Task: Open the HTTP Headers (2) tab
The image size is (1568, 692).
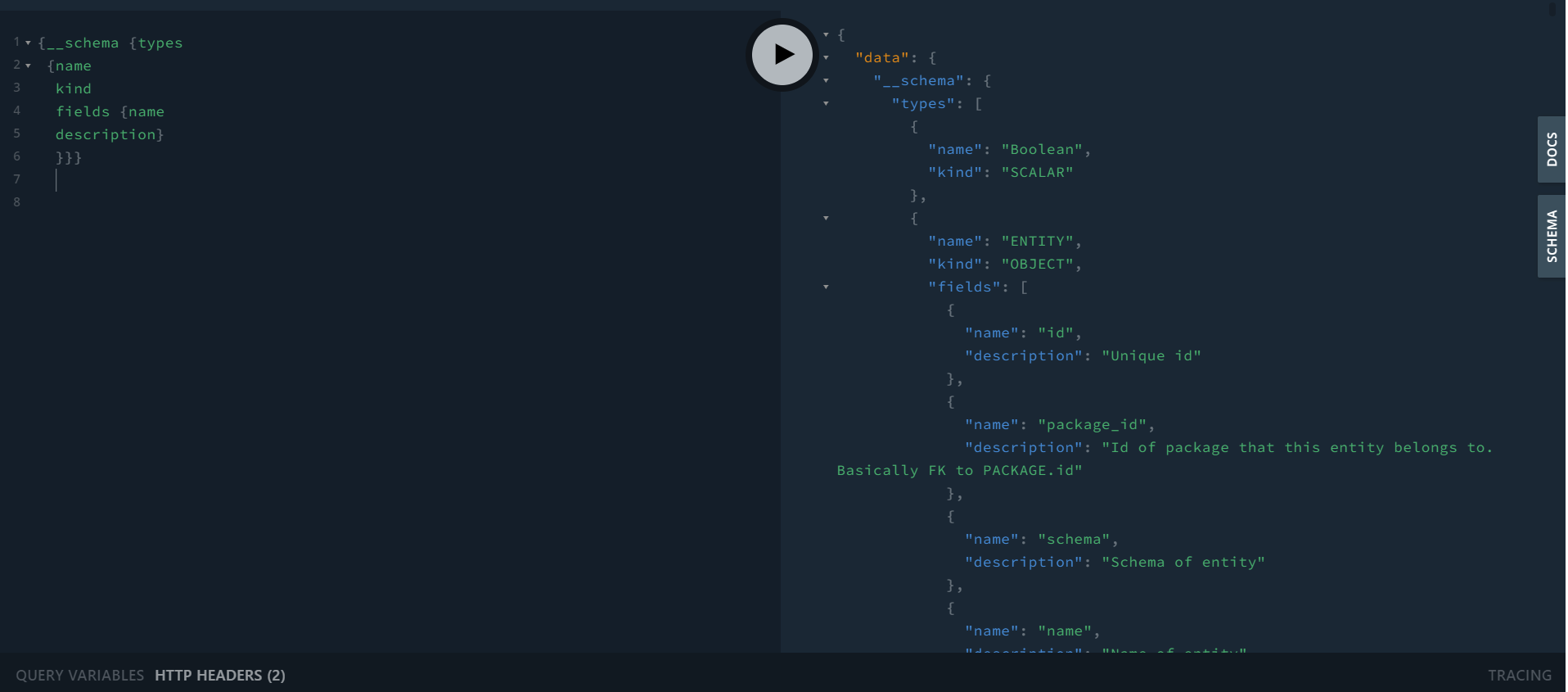Action: 219,675
